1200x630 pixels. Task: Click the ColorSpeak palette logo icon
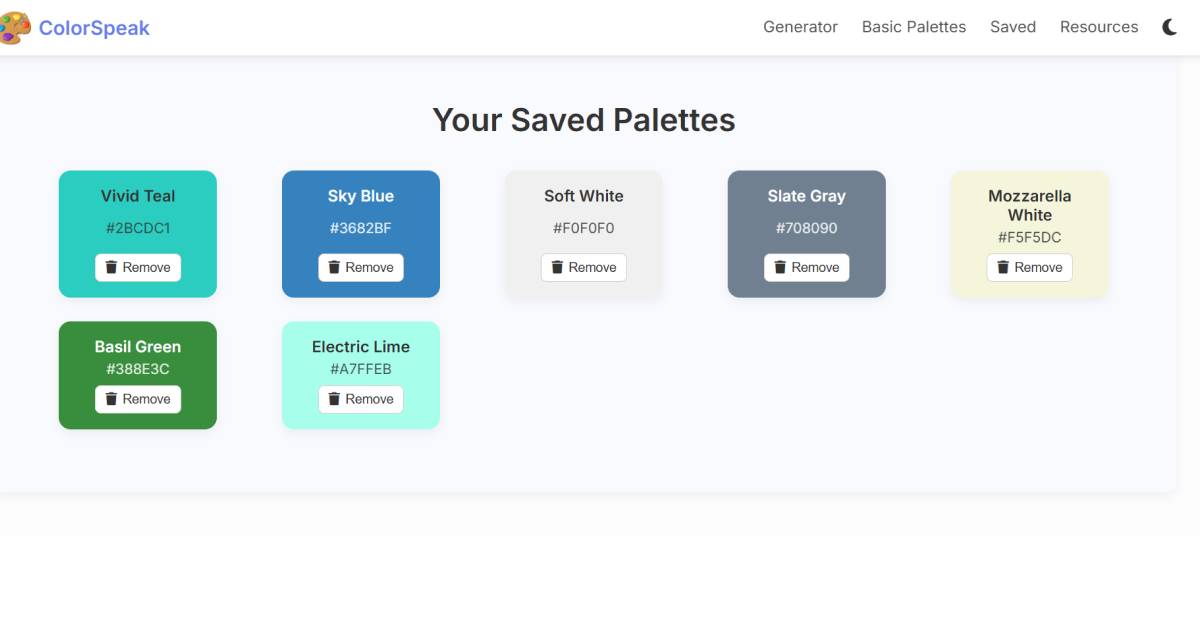click(x=14, y=28)
